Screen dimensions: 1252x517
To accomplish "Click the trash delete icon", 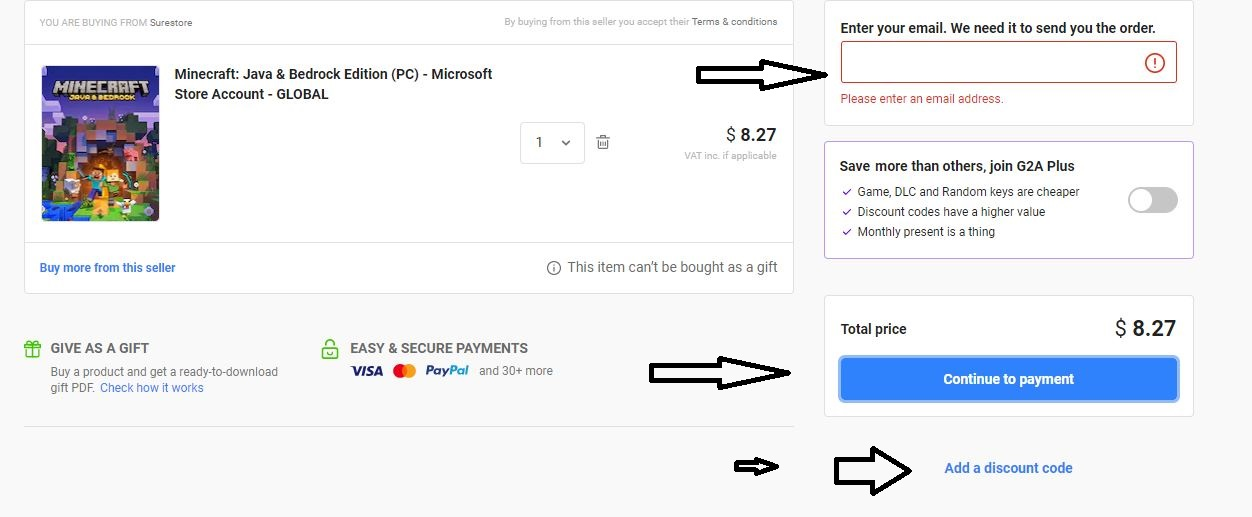I will click(603, 142).
